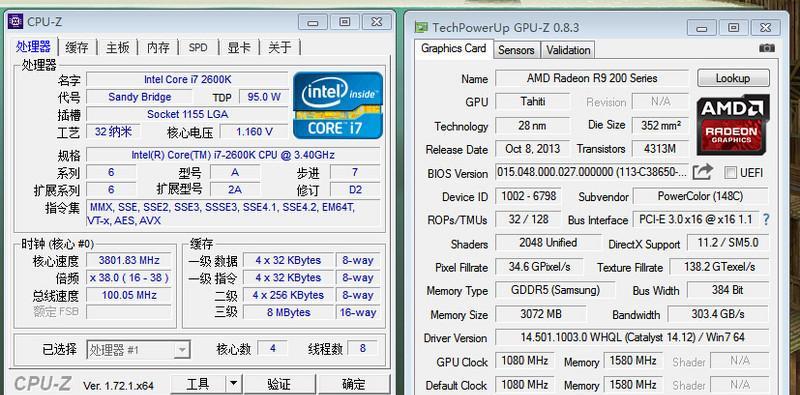This screenshot has height=395, width=800.
Task: Click the 8 MBytes L3 cache value
Action: [288, 312]
